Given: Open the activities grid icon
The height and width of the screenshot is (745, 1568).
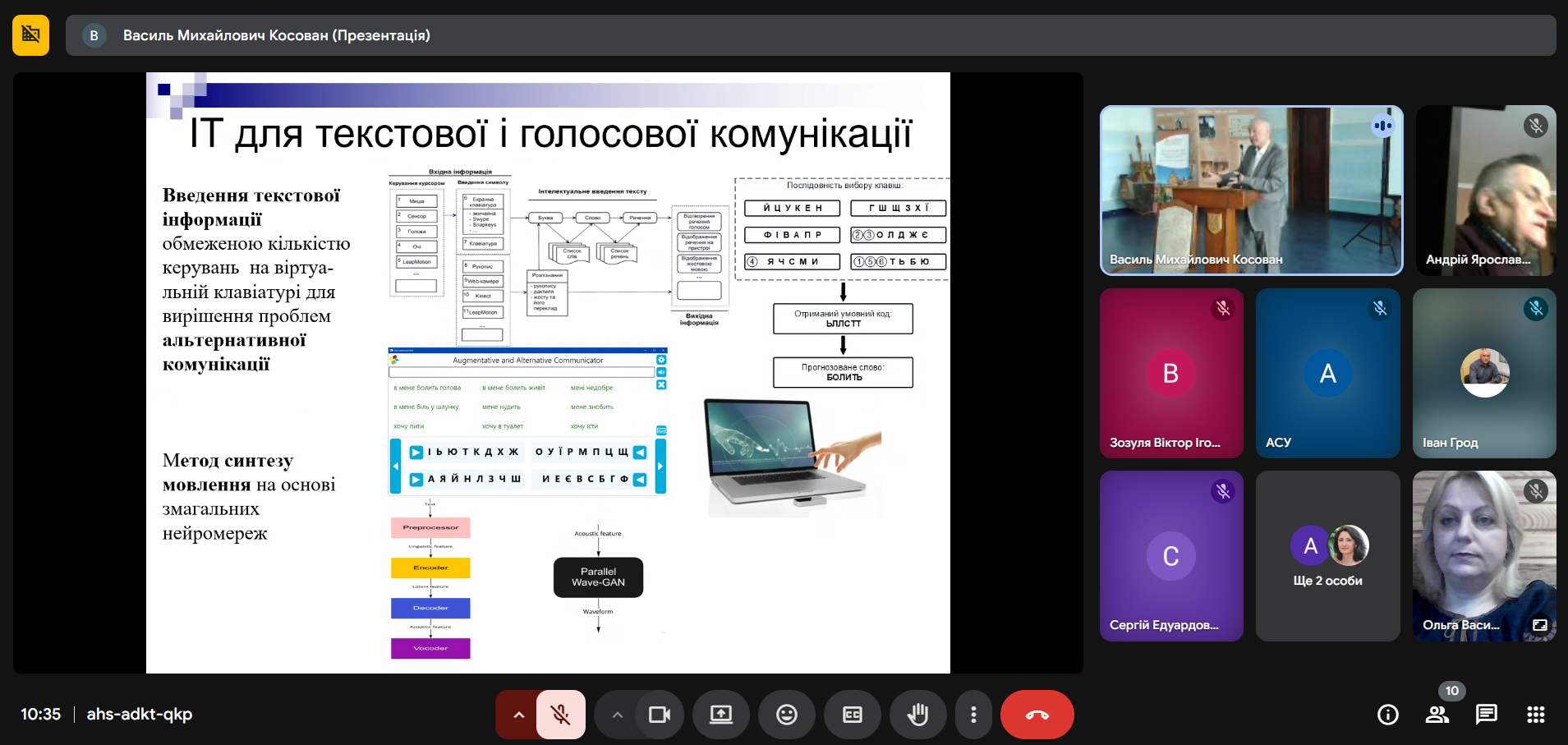Looking at the screenshot, I should click(x=1535, y=715).
